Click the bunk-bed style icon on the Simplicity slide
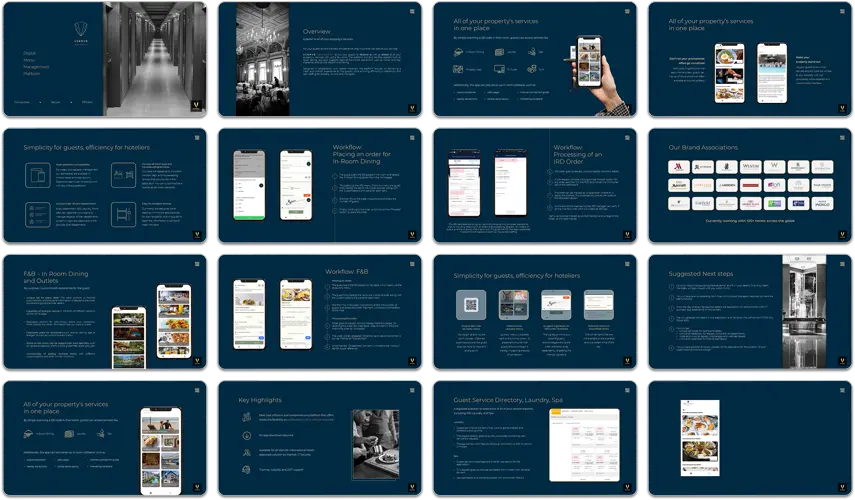855x500 pixels. [123, 214]
